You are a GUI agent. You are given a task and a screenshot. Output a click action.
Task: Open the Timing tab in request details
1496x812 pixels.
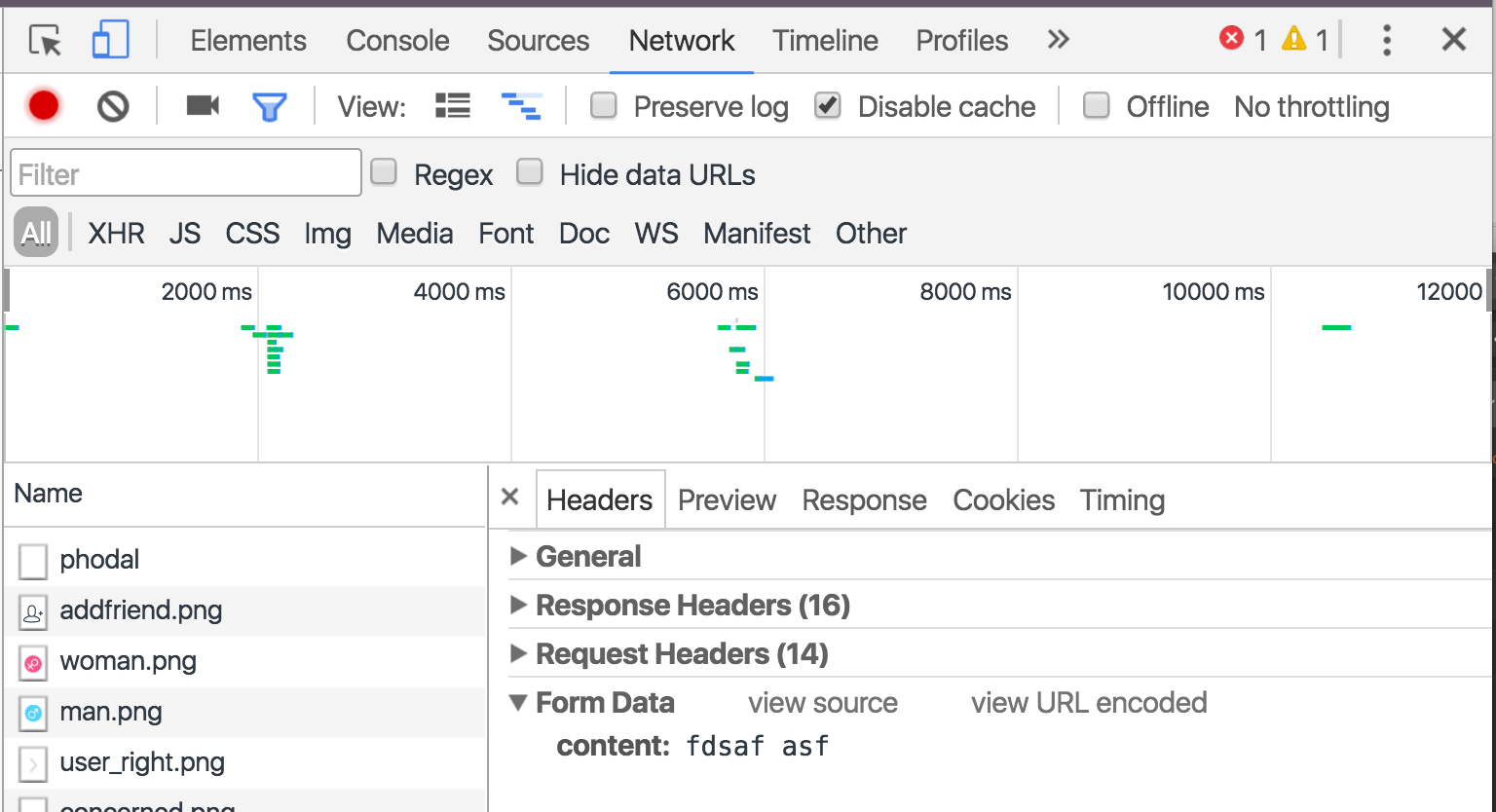tap(1122, 499)
